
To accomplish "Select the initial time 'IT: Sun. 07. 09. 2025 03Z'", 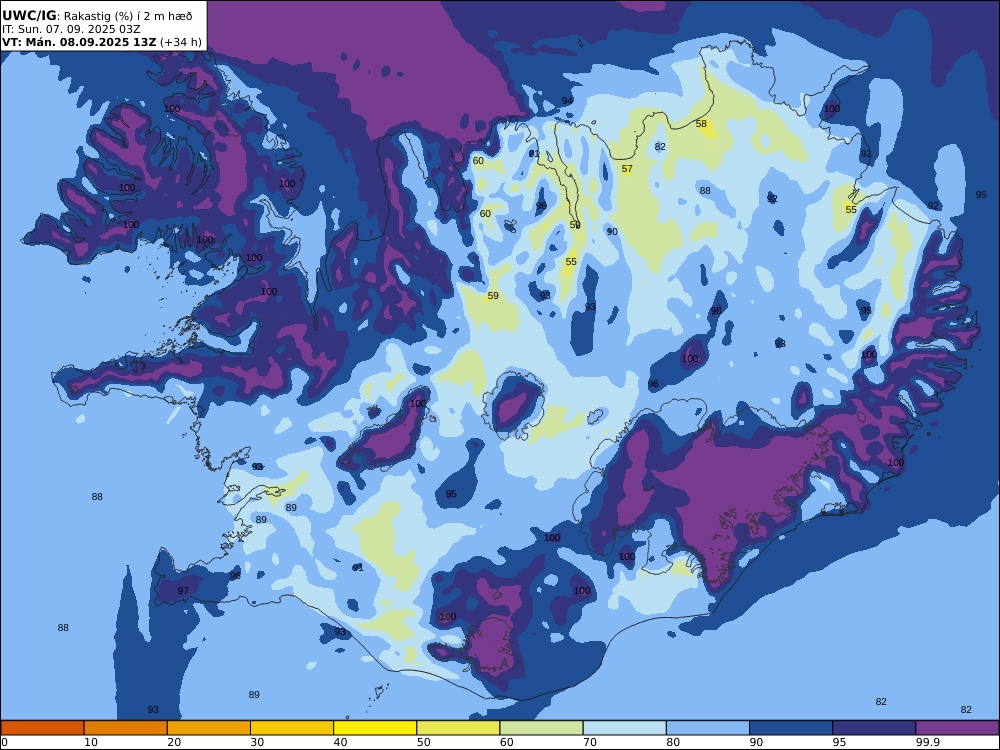I will [71, 29].
